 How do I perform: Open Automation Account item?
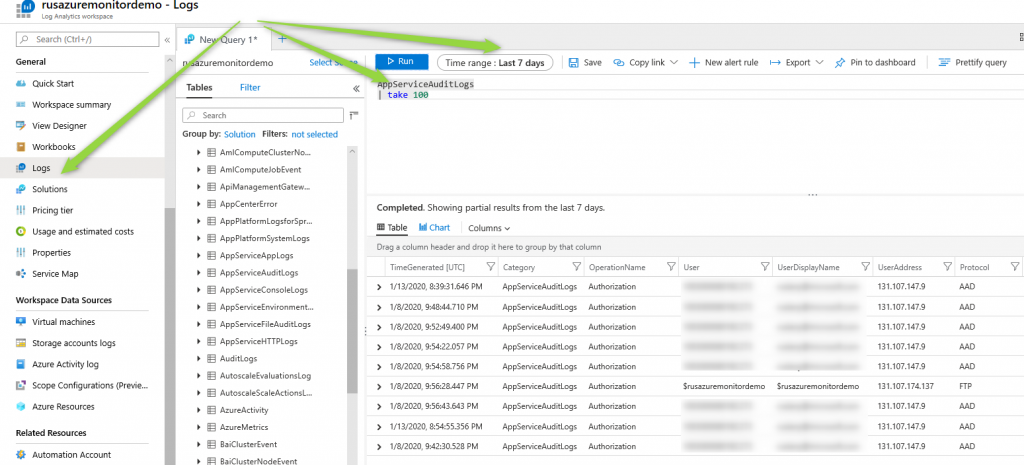click(71, 455)
